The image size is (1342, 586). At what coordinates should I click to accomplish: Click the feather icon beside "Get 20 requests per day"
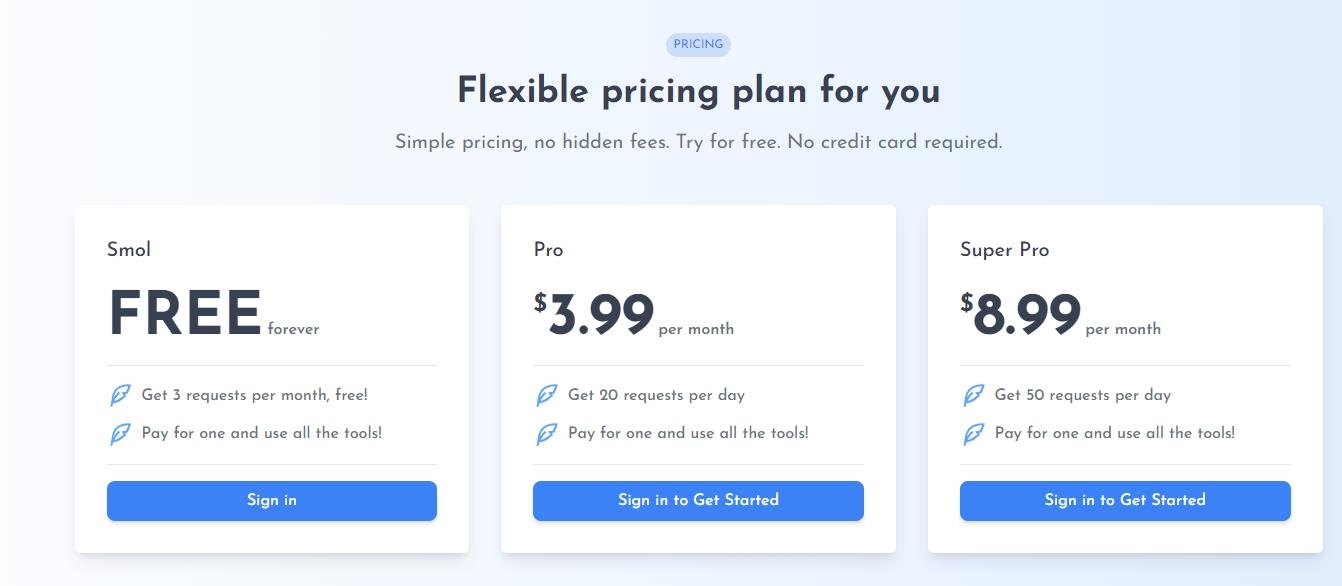[547, 396]
